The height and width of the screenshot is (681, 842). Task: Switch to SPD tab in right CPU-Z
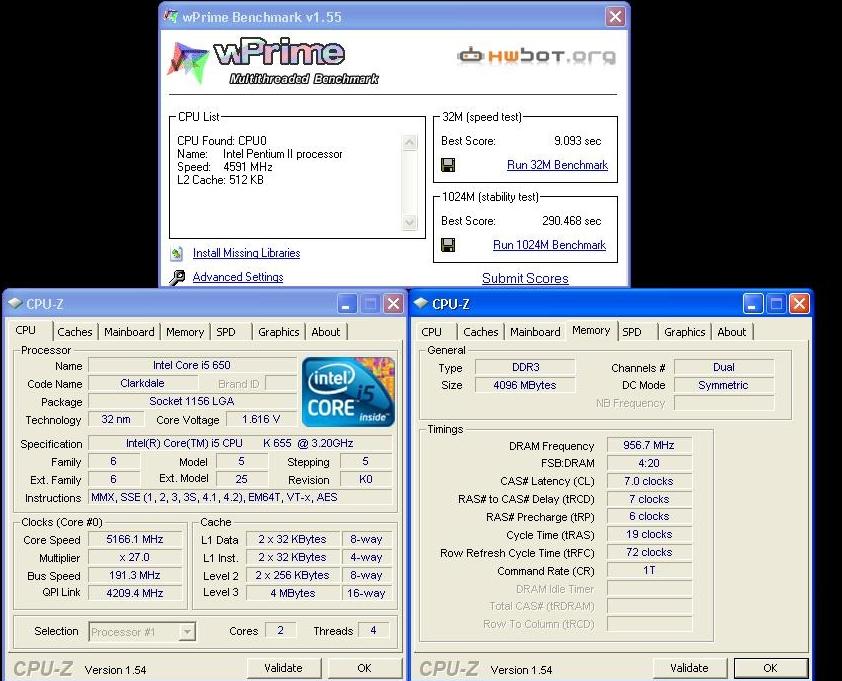pos(632,332)
